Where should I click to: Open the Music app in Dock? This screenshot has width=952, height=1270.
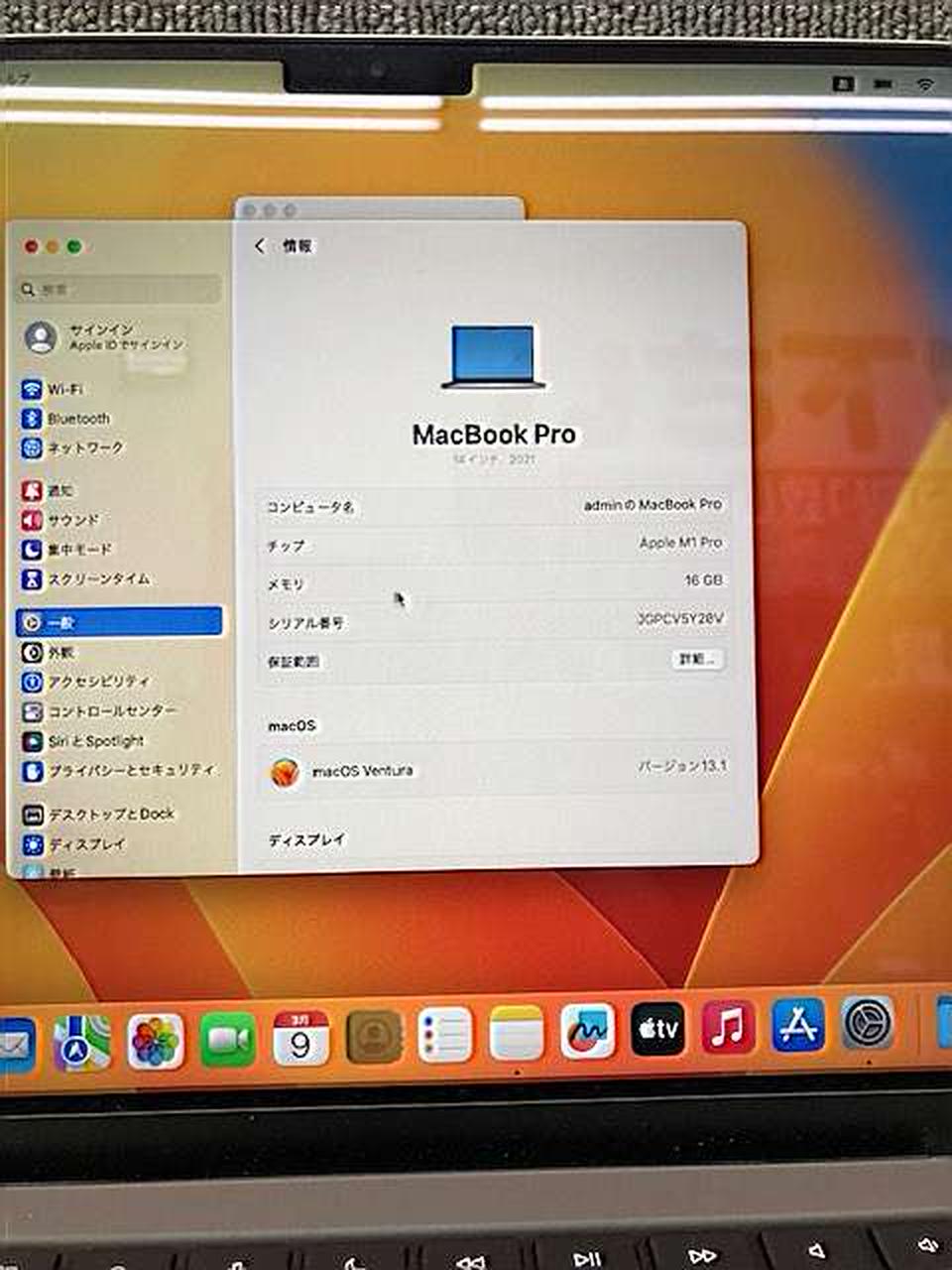(728, 1027)
